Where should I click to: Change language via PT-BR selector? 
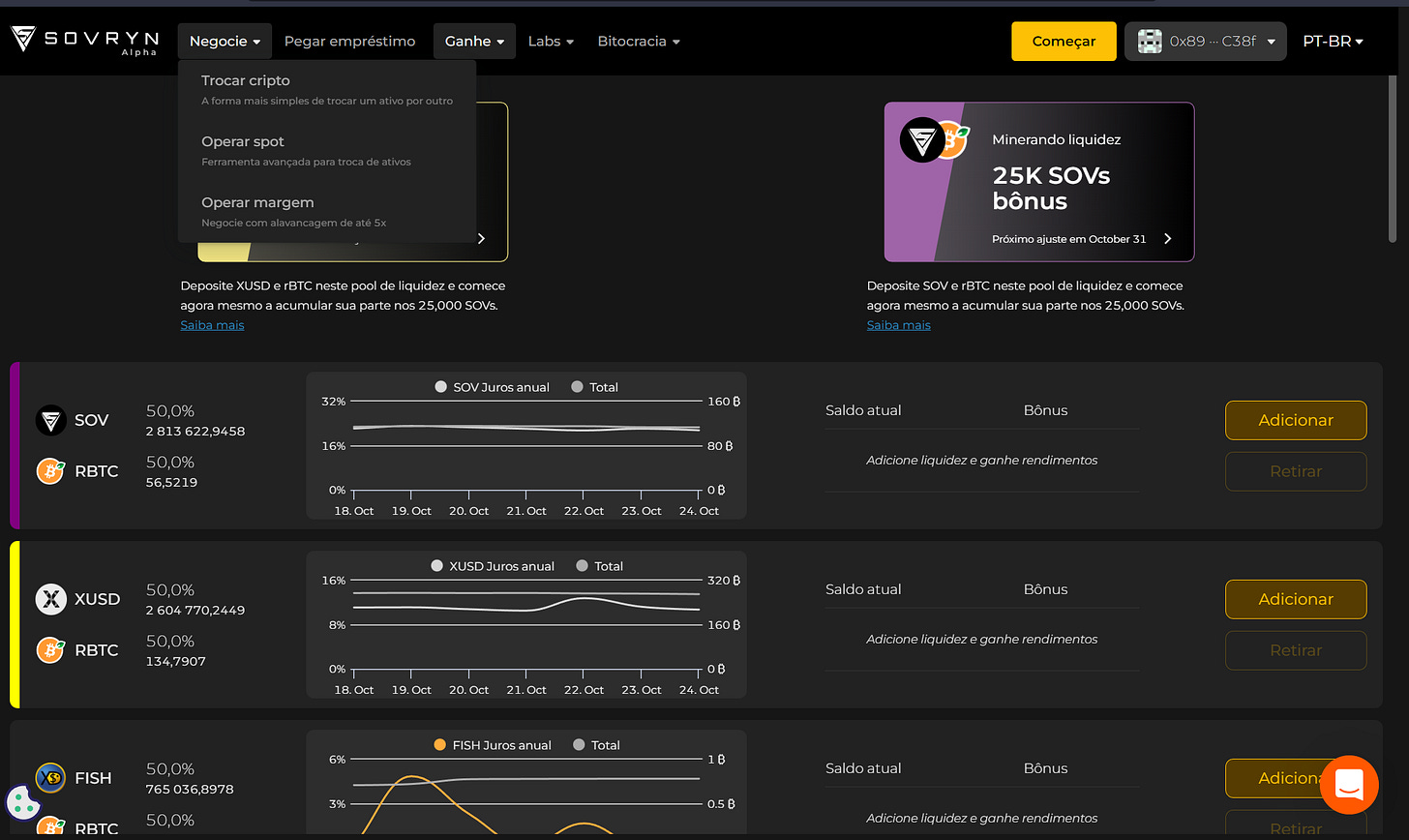click(x=1333, y=42)
